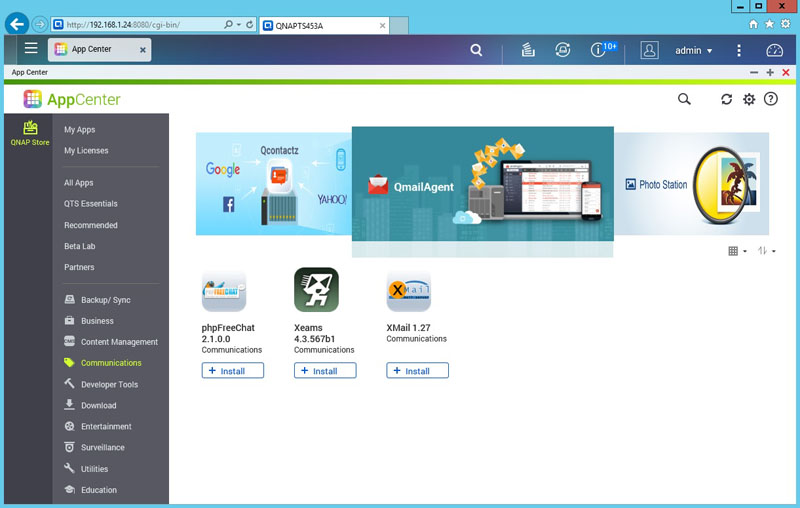800x508 pixels.
Task: Open Partners category
Action: [79, 267]
